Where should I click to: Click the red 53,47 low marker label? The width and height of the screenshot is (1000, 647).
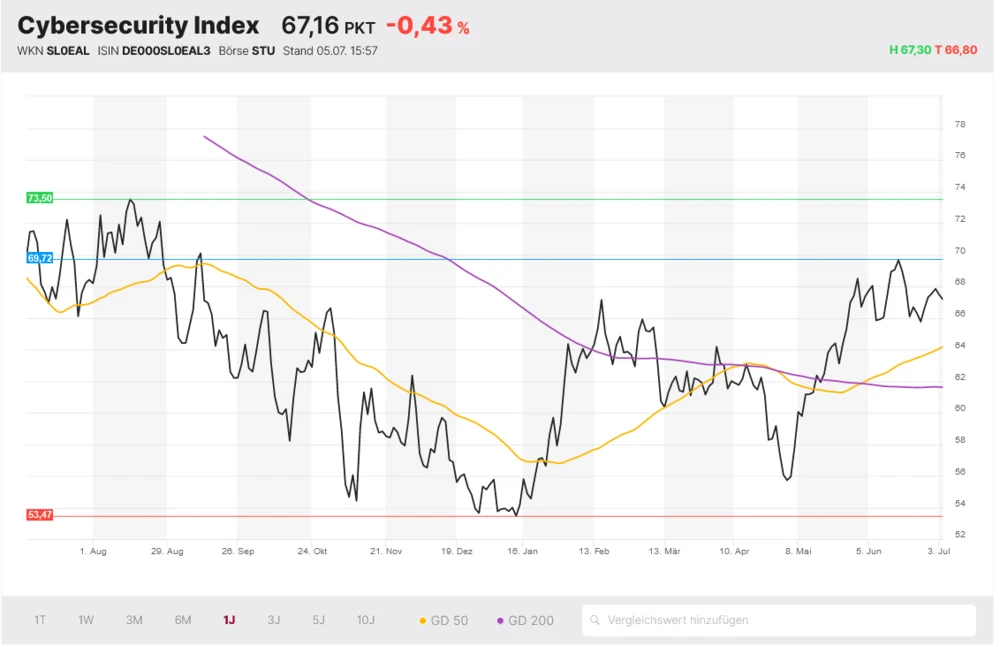coord(39,514)
